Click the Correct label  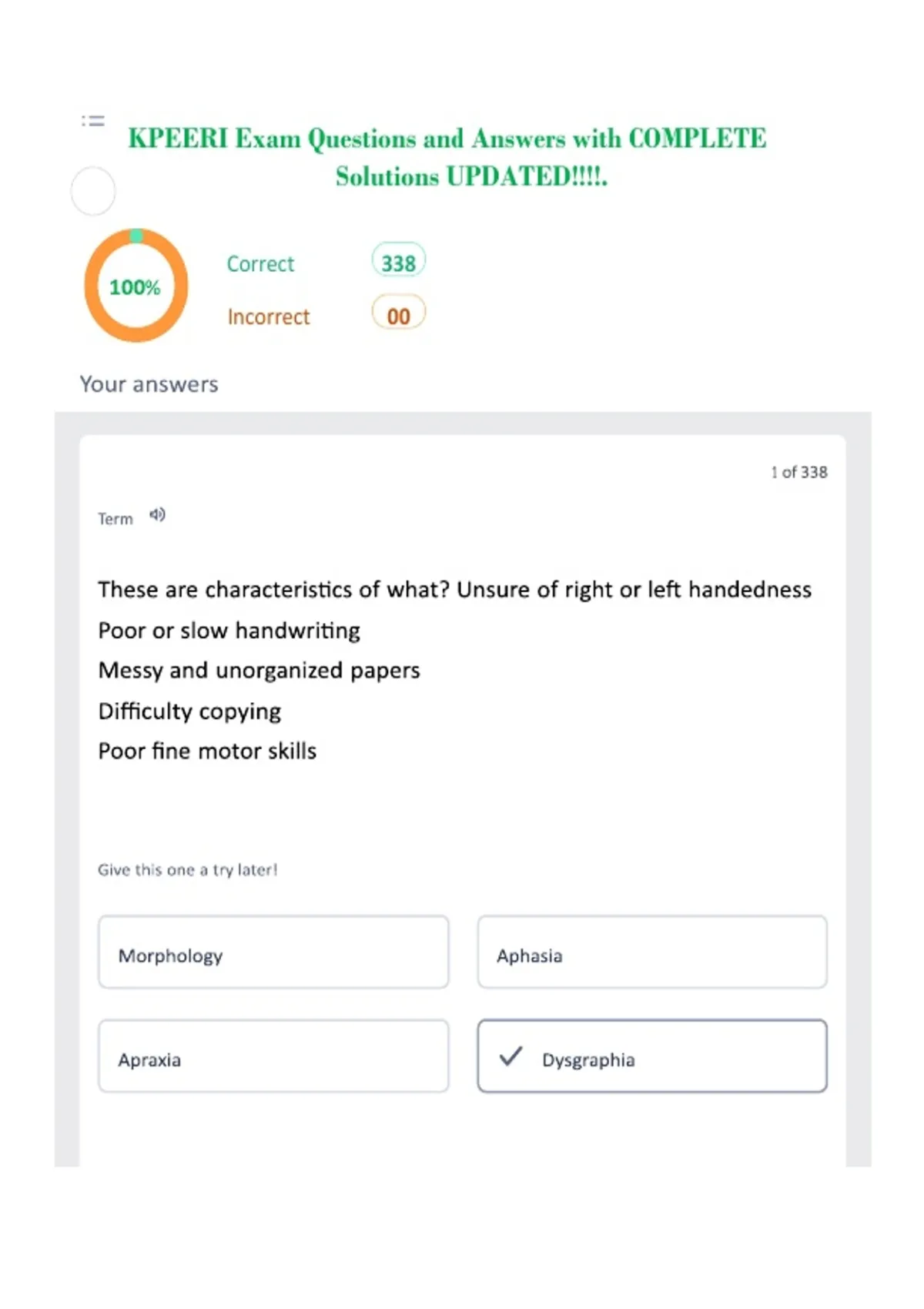260,264
